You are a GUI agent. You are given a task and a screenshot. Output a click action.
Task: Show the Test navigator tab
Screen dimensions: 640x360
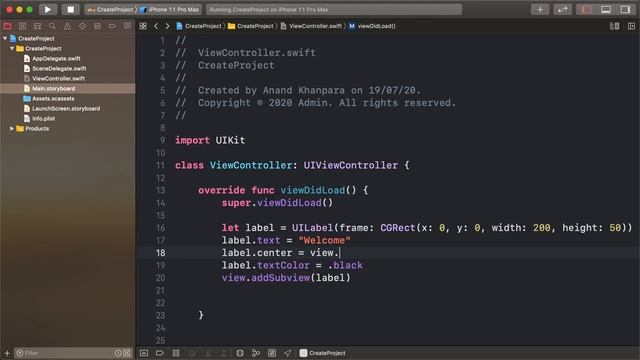(82, 26)
